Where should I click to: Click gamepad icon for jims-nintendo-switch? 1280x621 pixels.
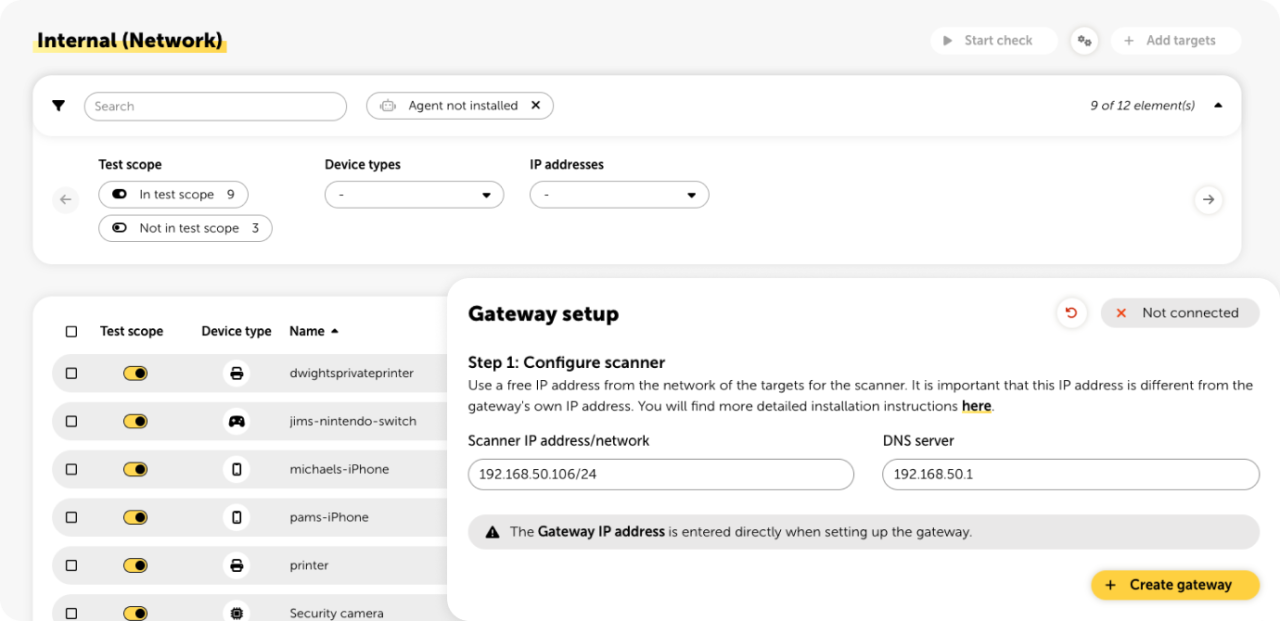tap(236, 421)
